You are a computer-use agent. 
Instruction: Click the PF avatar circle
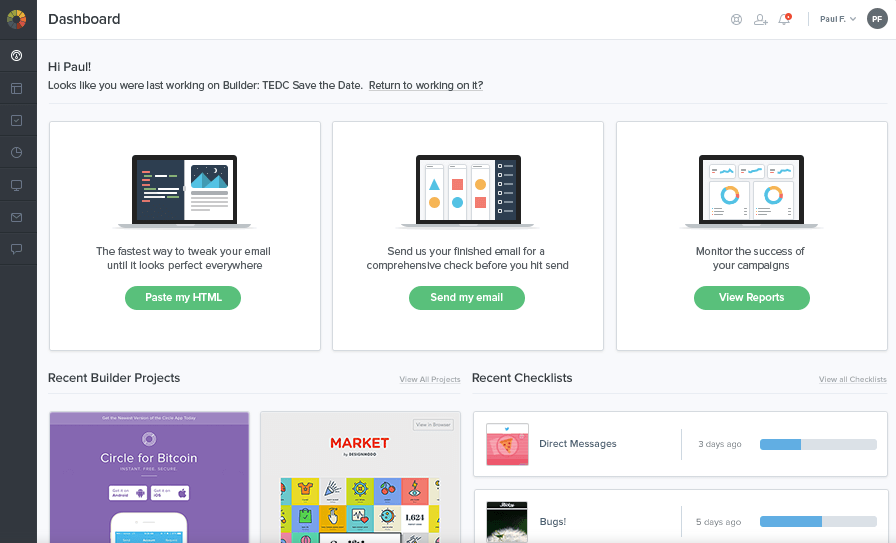(877, 19)
